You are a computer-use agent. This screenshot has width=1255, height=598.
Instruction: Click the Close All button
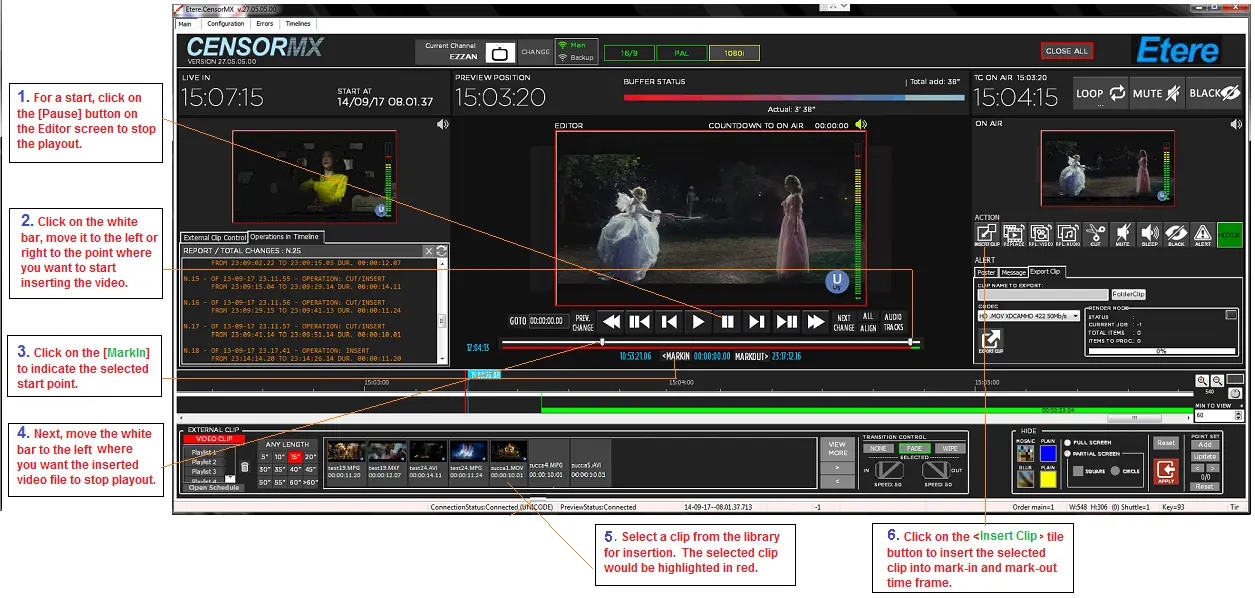pyautogui.click(x=1066, y=51)
